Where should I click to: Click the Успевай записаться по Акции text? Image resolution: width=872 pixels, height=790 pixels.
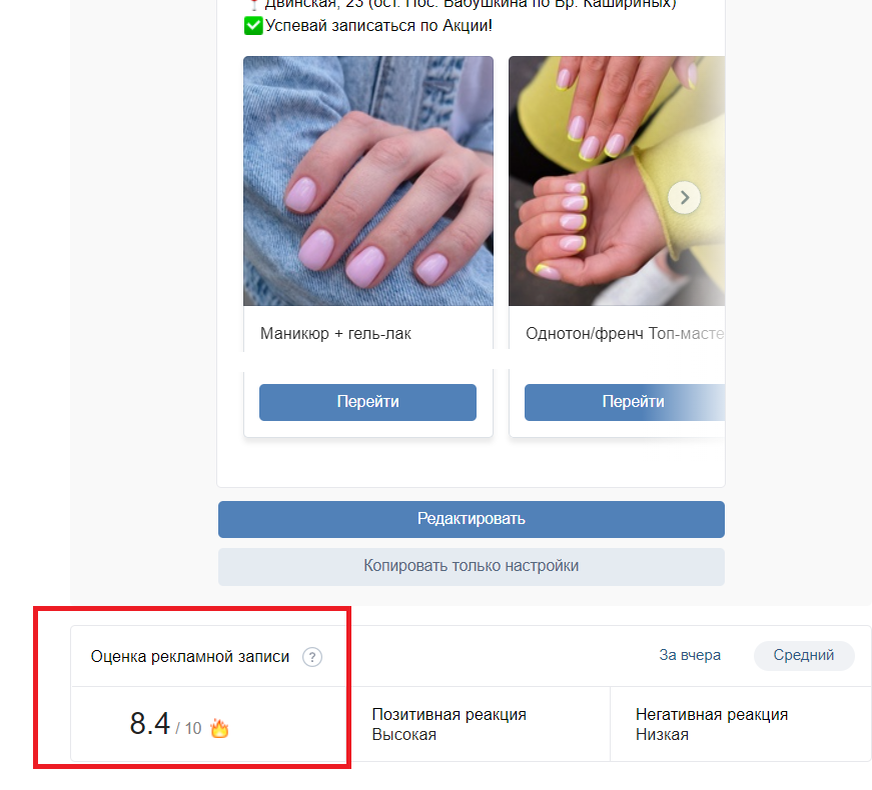point(379,26)
